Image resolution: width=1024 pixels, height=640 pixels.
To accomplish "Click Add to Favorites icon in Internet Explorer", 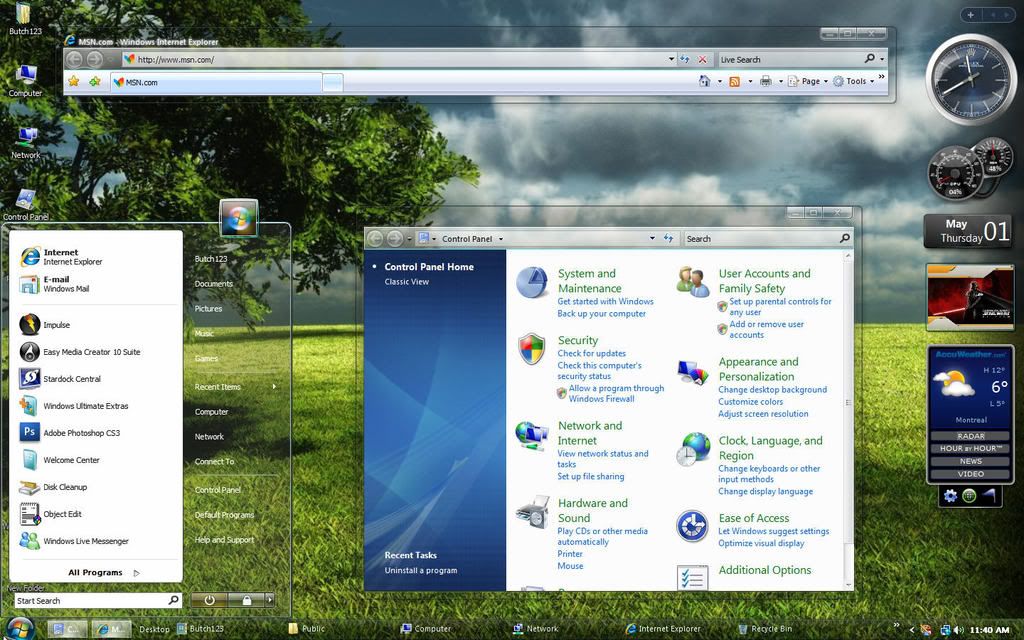I will pos(95,81).
